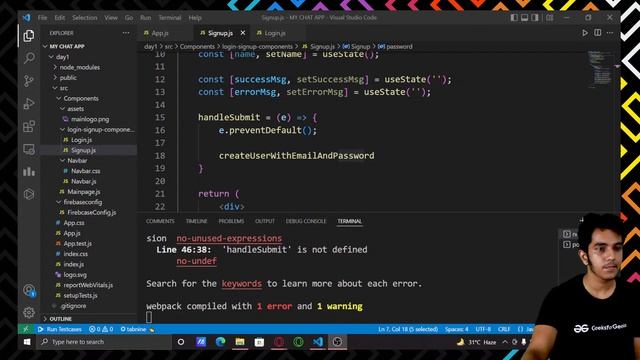Collapse the day1 folder
This screenshot has height=360, width=640.
[62, 57]
